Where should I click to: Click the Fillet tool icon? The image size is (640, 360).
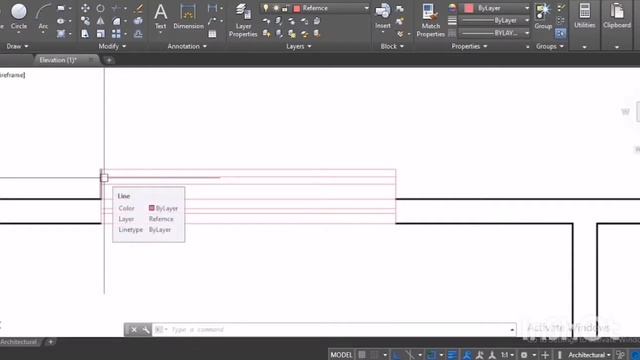point(116,21)
